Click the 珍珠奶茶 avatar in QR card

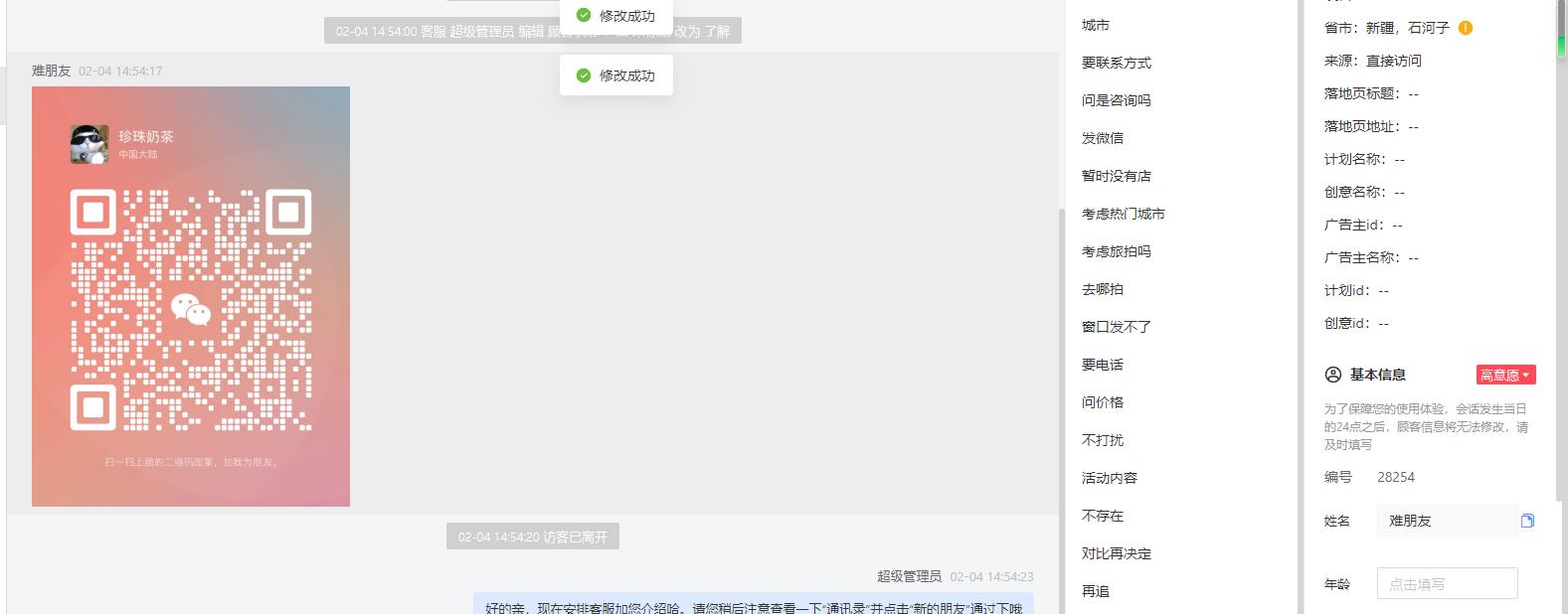[x=89, y=144]
